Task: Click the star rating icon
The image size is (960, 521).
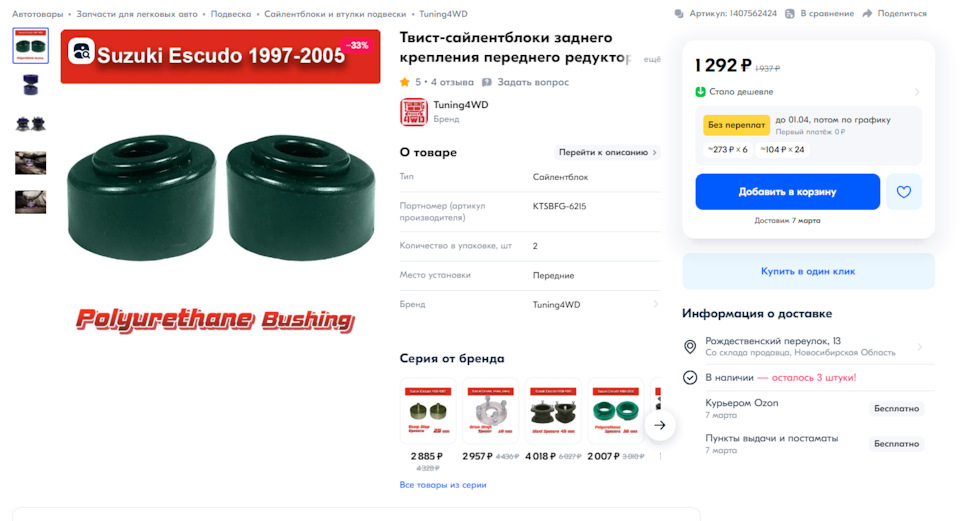Action: tap(405, 82)
